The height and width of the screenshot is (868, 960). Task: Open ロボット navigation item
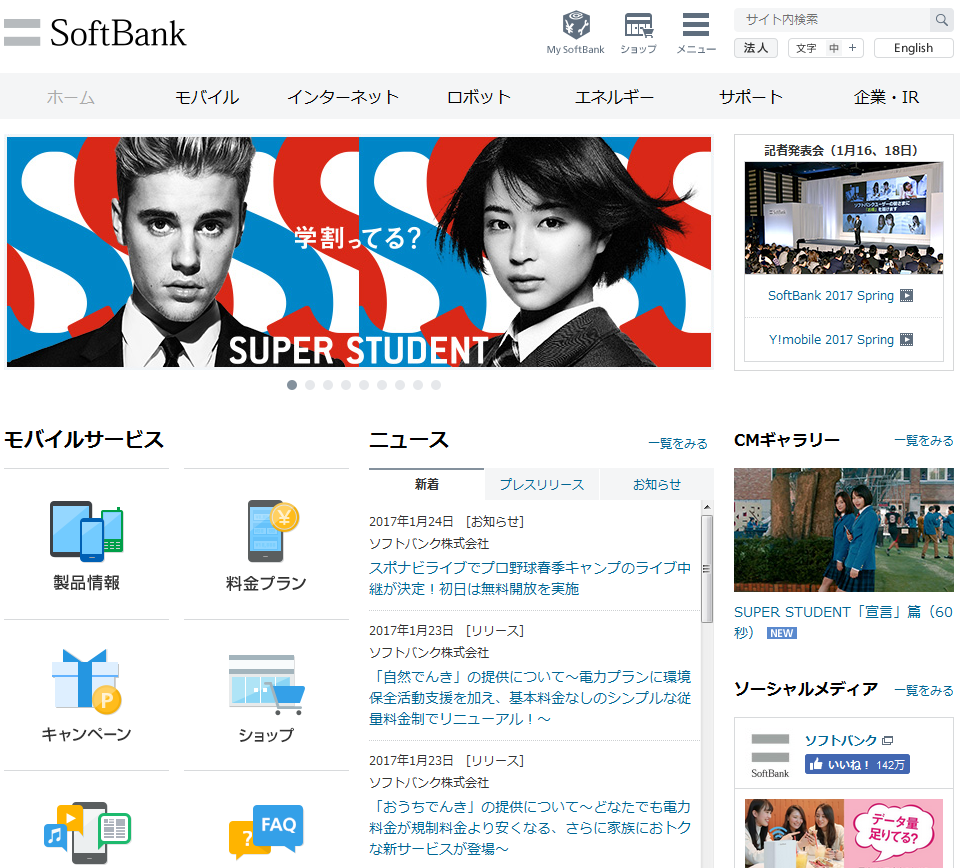(479, 97)
